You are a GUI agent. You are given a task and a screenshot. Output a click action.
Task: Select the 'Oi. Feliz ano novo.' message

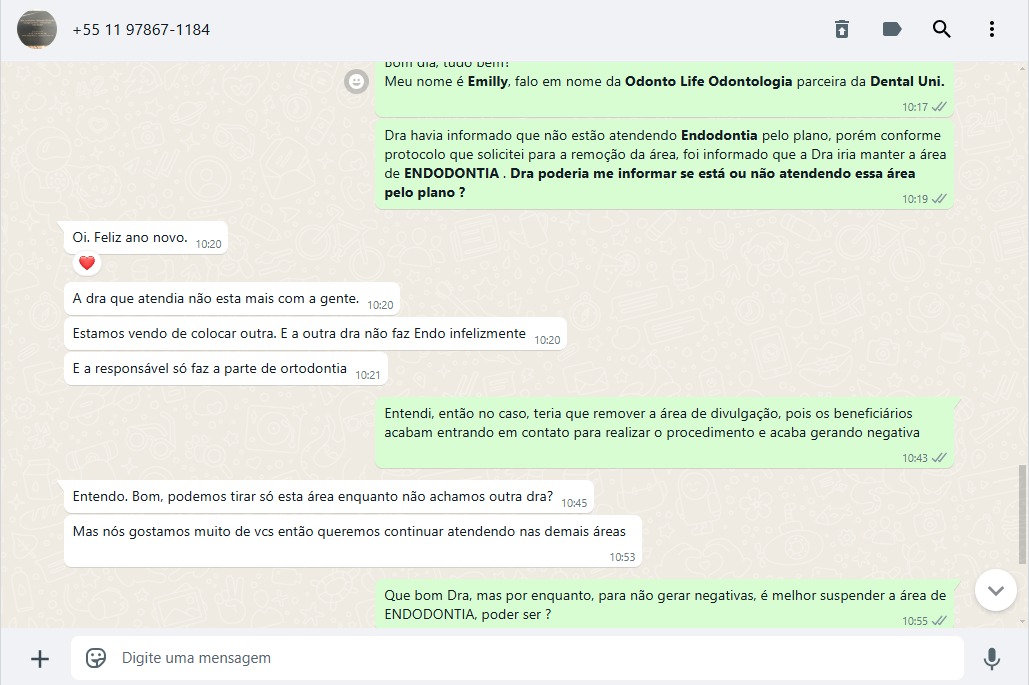(146, 238)
